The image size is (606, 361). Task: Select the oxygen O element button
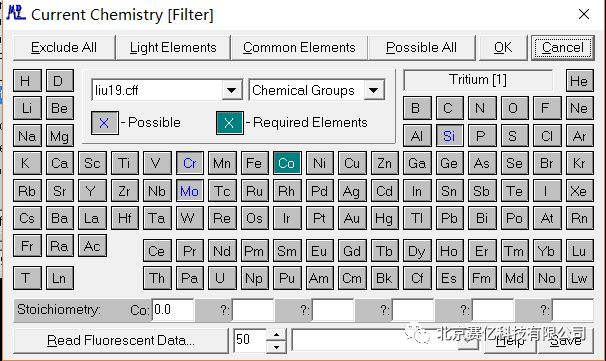pos(513,108)
